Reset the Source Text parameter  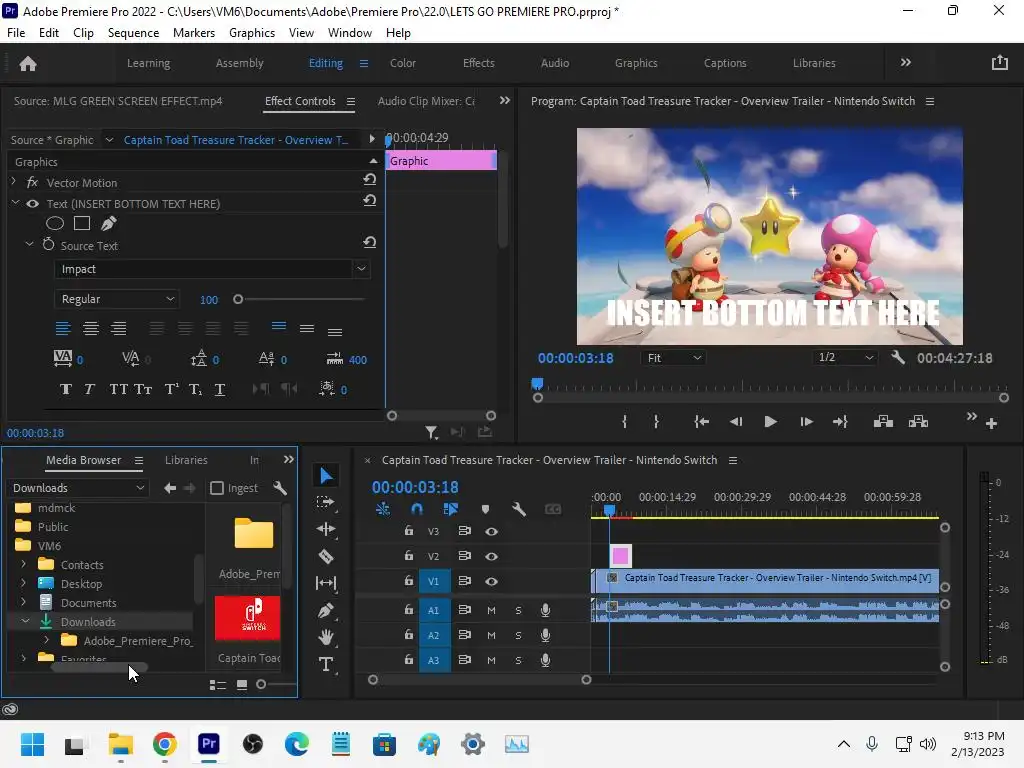(370, 242)
